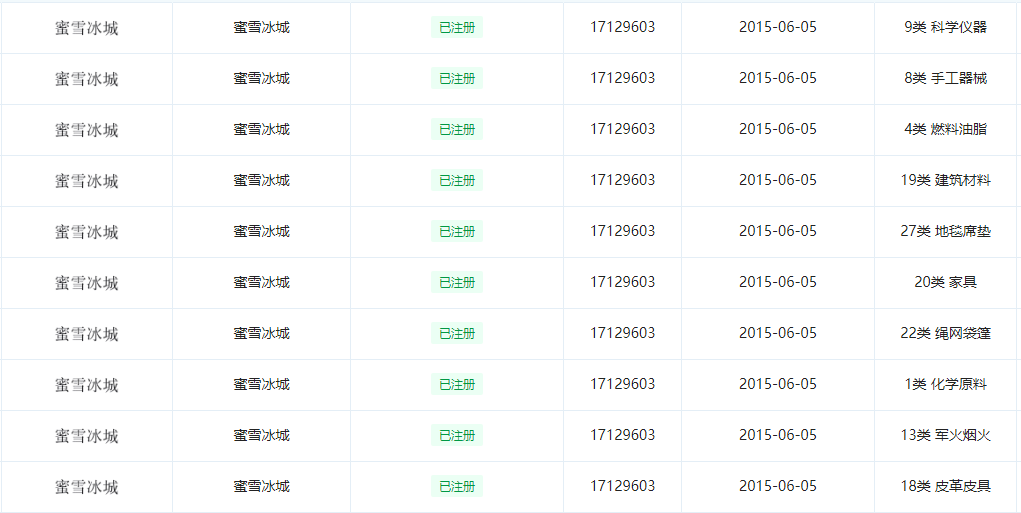Image resolution: width=1021 pixels, height=513 pixels.
Task: Click 已注册 status badge in 科学仪器 row
Action: (457, 28)
